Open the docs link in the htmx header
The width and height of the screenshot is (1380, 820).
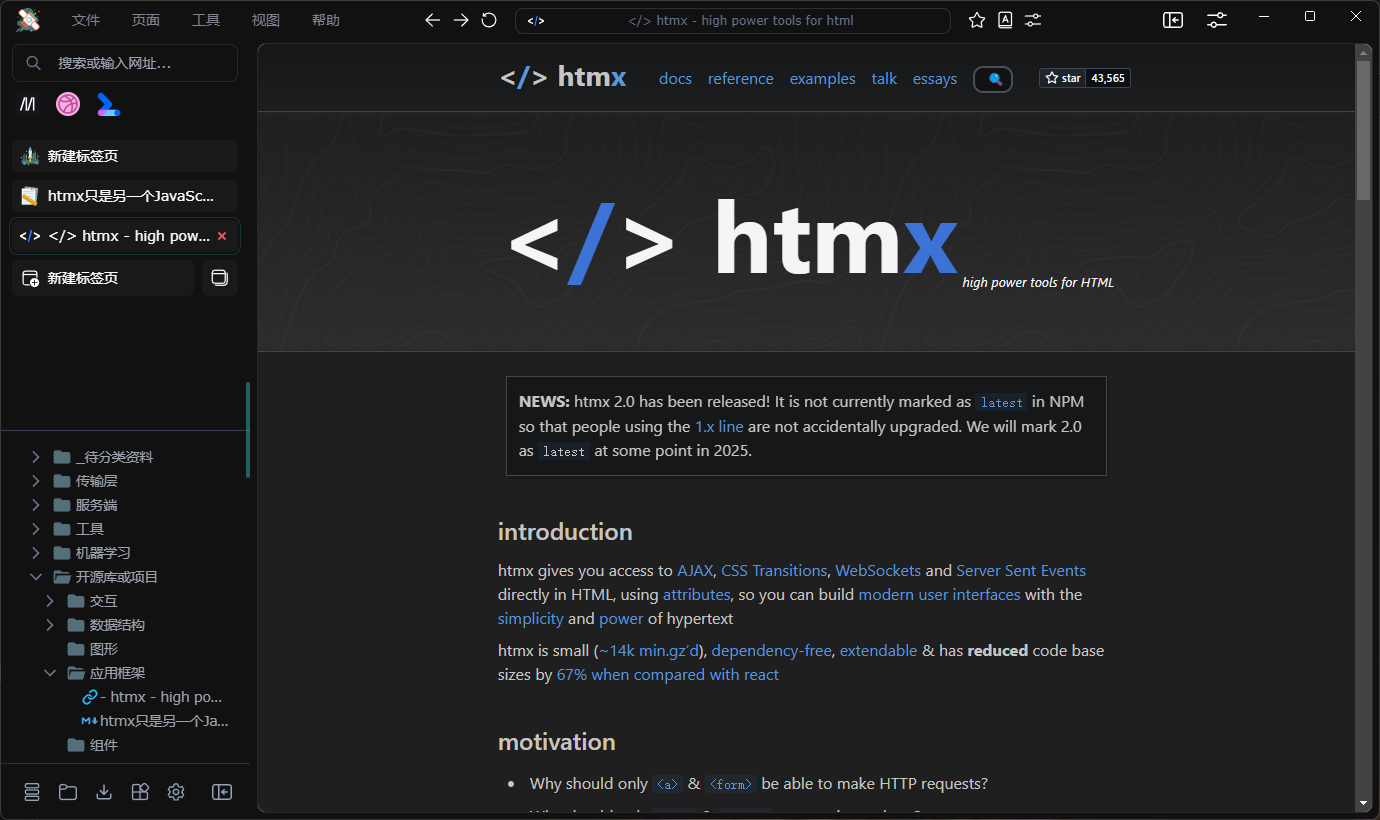pyautogui.click(x=675, y=79)
